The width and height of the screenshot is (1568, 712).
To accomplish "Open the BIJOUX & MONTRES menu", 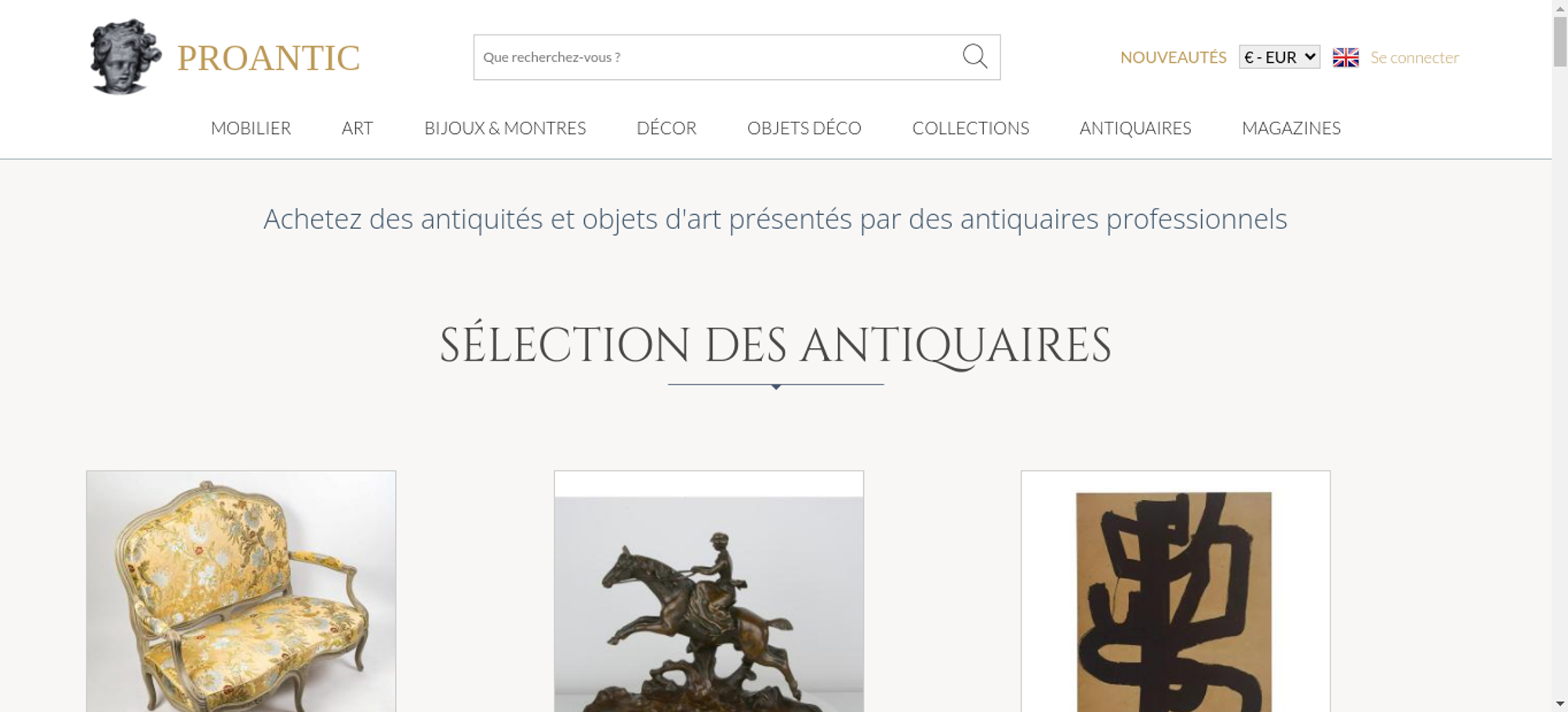I will point(505,128).
